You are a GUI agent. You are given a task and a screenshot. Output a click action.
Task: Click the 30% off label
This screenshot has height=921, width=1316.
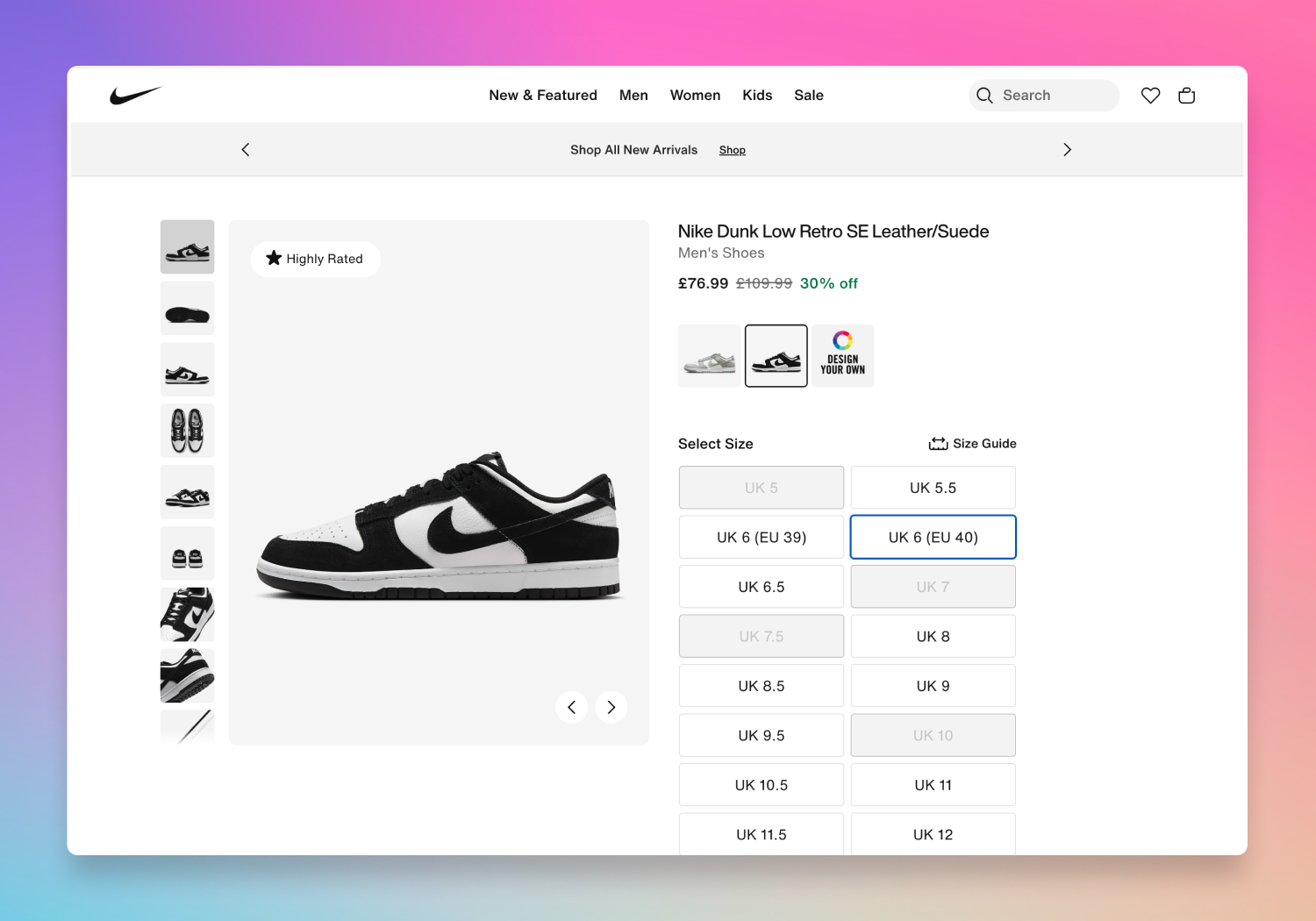click(829, 283)
